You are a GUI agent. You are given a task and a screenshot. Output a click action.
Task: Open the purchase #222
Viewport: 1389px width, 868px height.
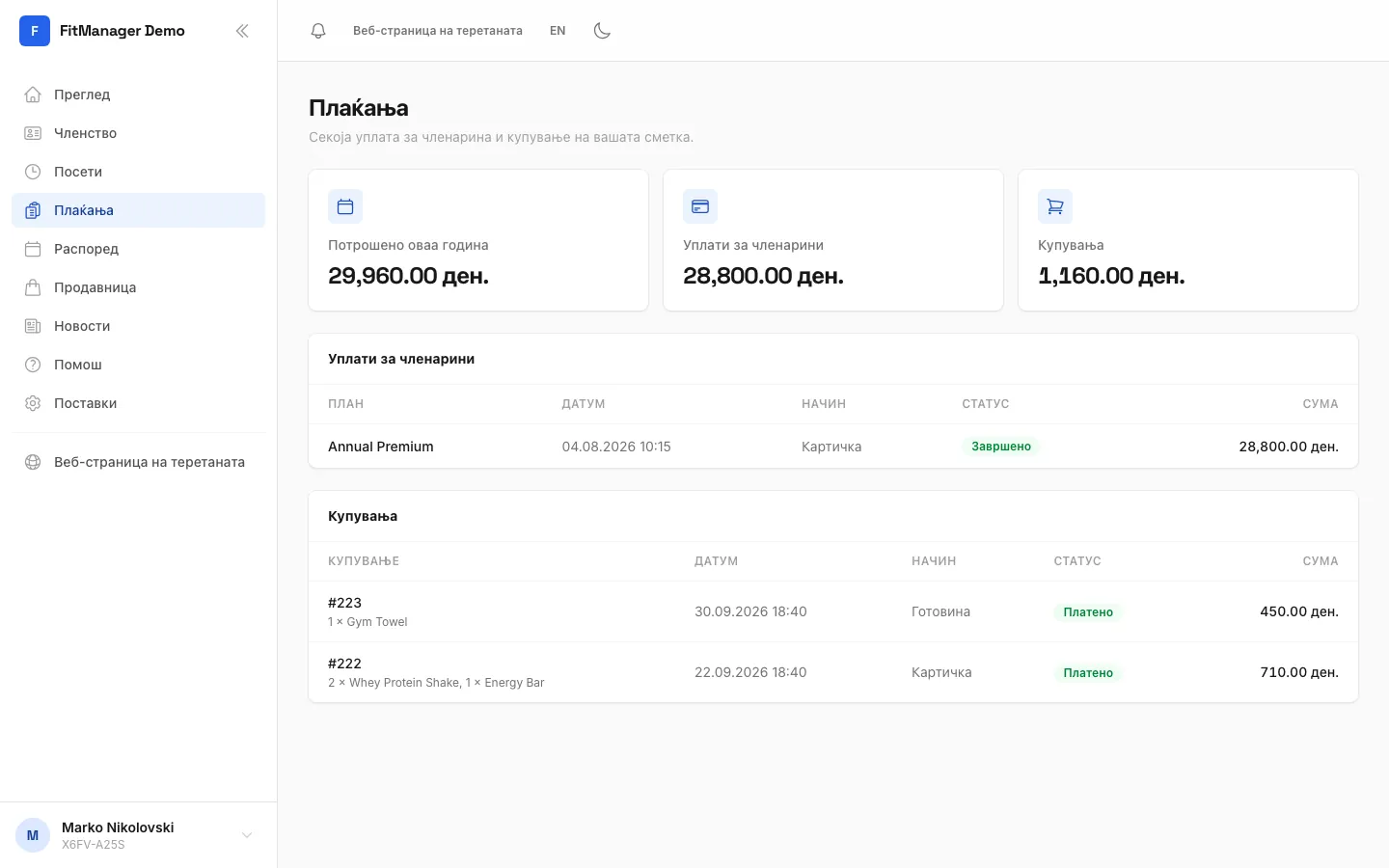[x=345, y=664]
